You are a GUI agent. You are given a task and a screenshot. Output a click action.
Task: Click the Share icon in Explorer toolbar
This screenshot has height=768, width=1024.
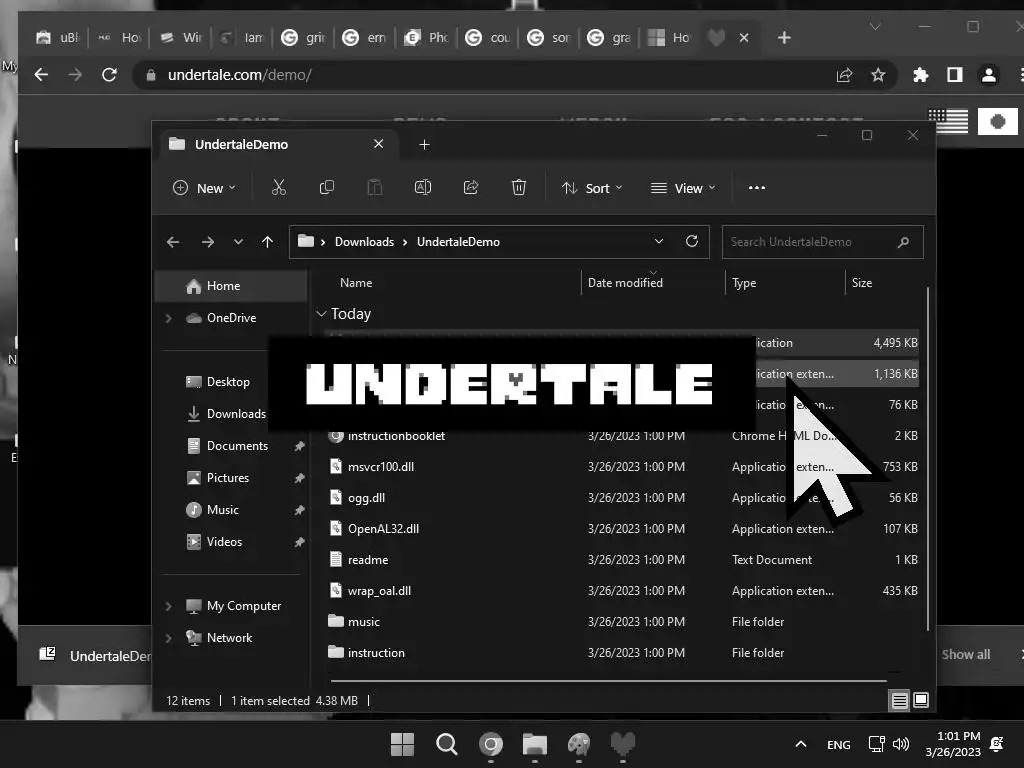pos(471,188)
